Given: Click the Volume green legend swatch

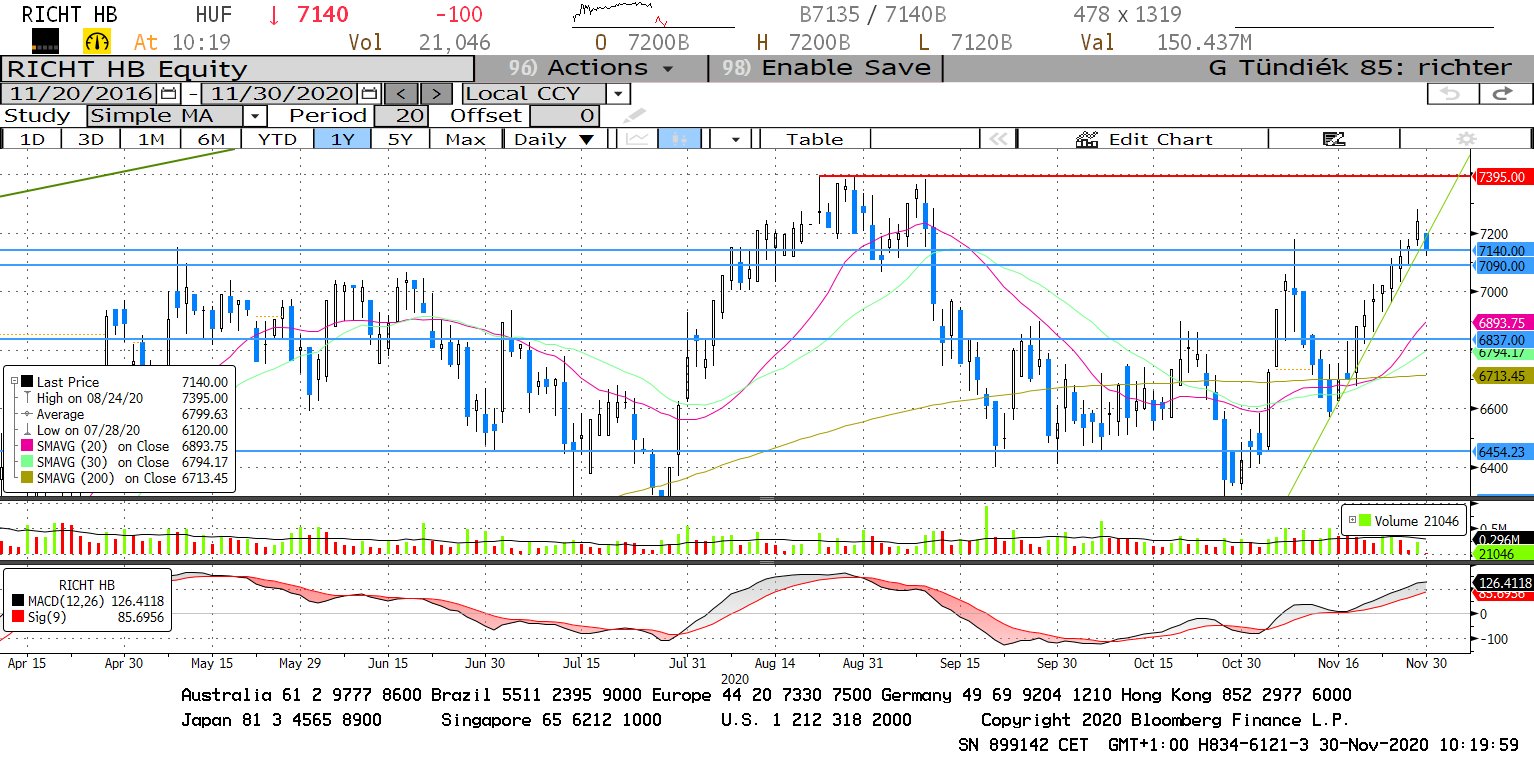Looking at the screenshot, I should click(1365, 519).
